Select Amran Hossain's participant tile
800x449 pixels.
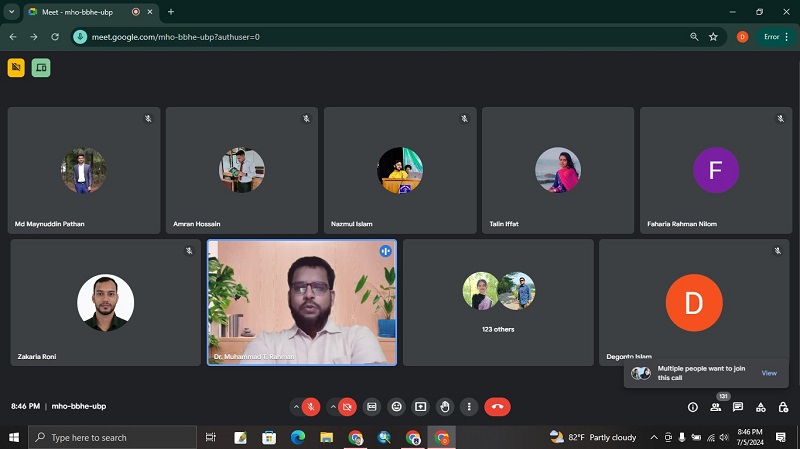pos(242,170)
